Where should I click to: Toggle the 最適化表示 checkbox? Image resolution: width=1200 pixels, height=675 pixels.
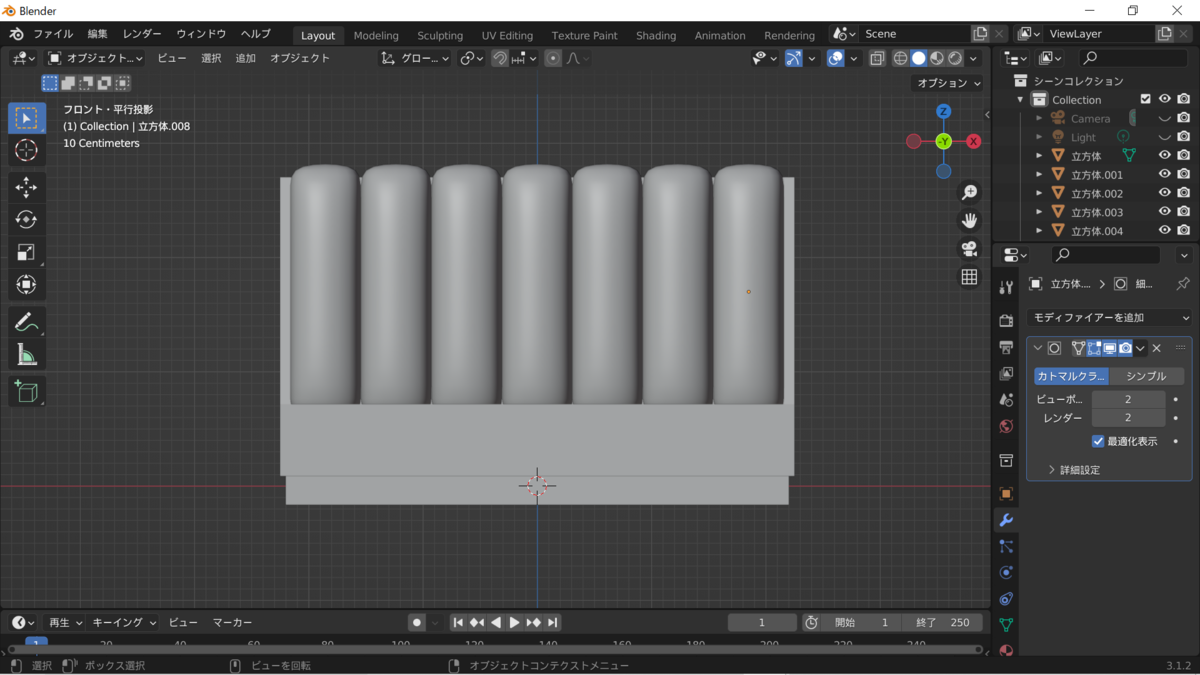click(x=1098, y=441)
